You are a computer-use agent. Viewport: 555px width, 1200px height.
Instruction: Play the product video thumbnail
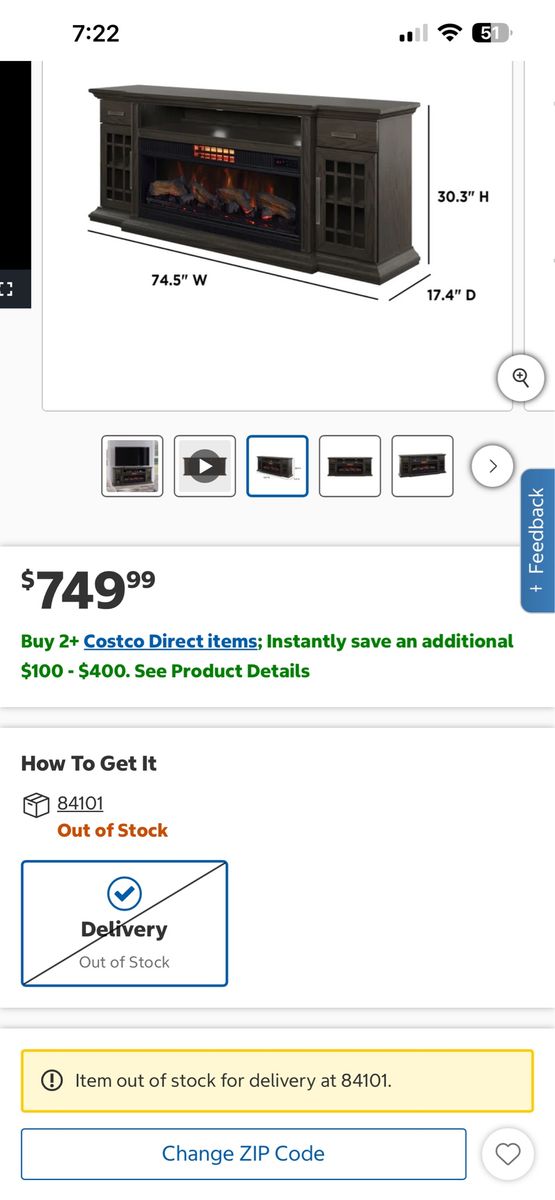pyautogui.click(x=205, y=466)
